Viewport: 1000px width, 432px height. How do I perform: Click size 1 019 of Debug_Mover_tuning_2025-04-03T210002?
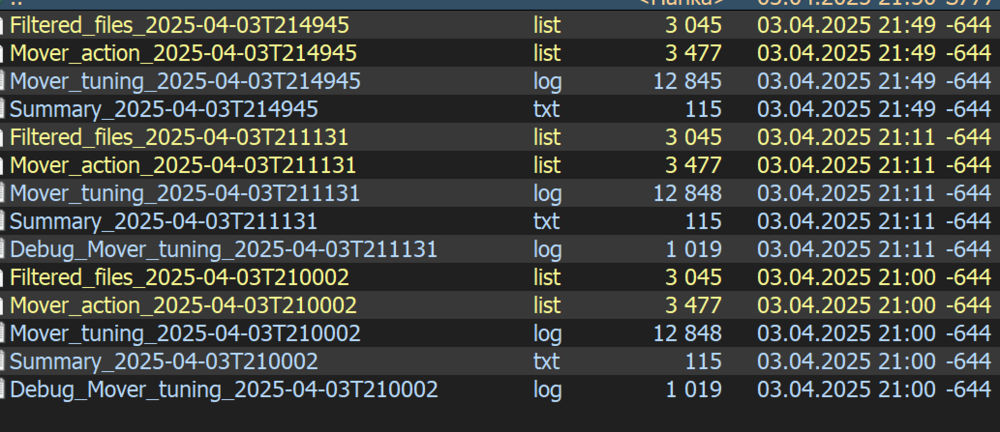(694, 390)
